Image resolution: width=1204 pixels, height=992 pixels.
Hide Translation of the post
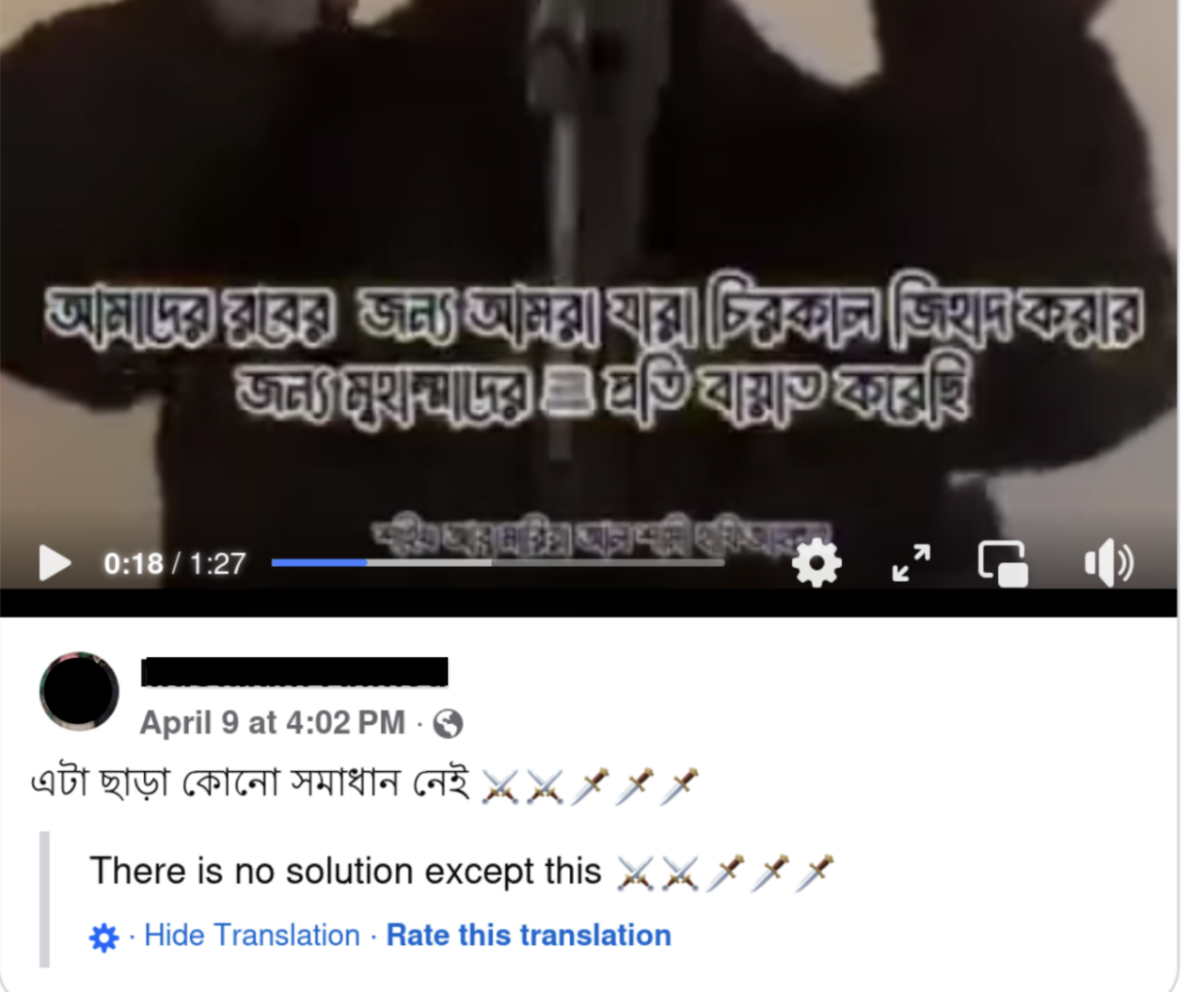[252, 936]
